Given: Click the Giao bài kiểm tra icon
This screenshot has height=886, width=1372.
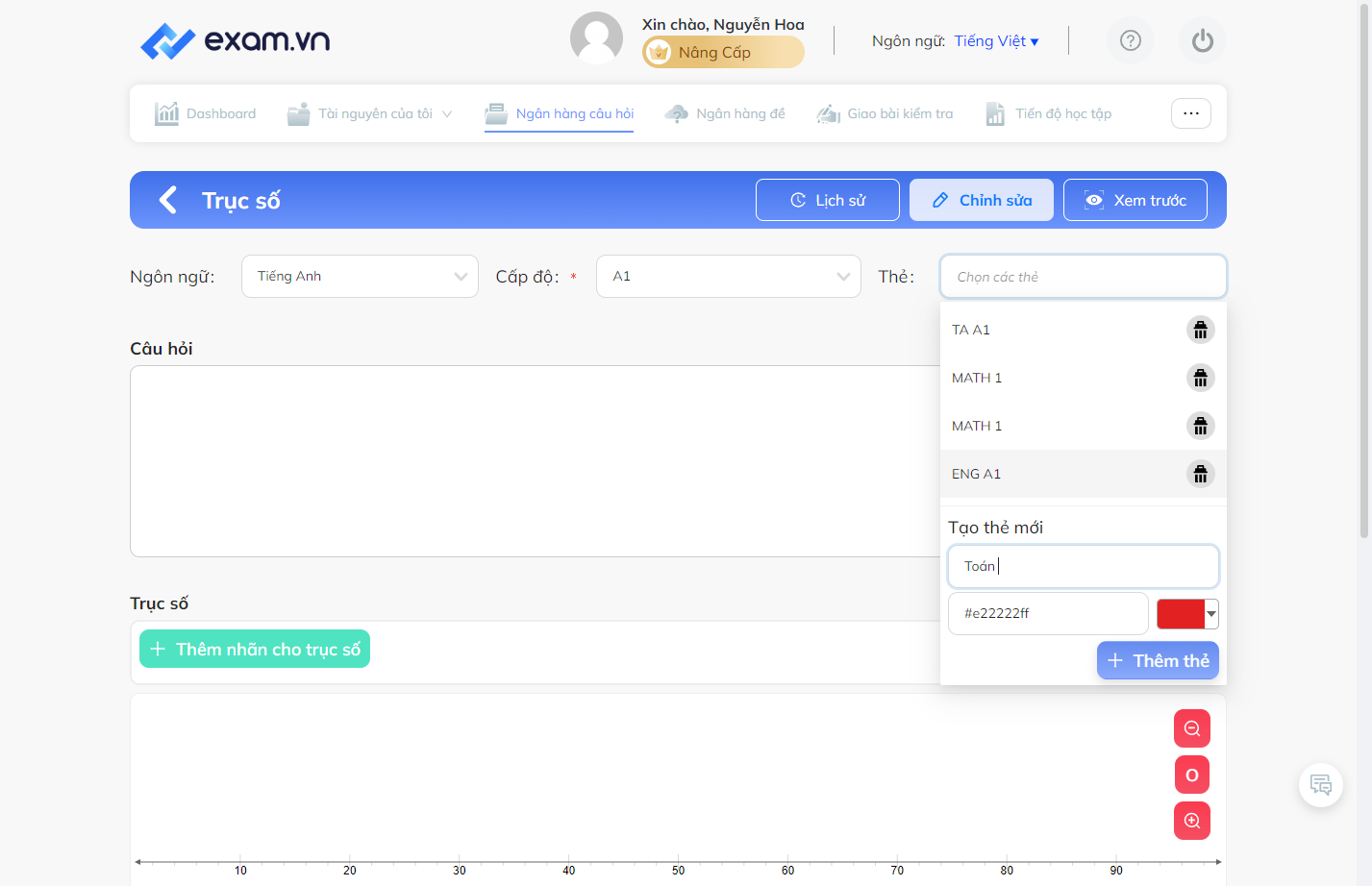Looking at the screenshot, I should 829,113.
